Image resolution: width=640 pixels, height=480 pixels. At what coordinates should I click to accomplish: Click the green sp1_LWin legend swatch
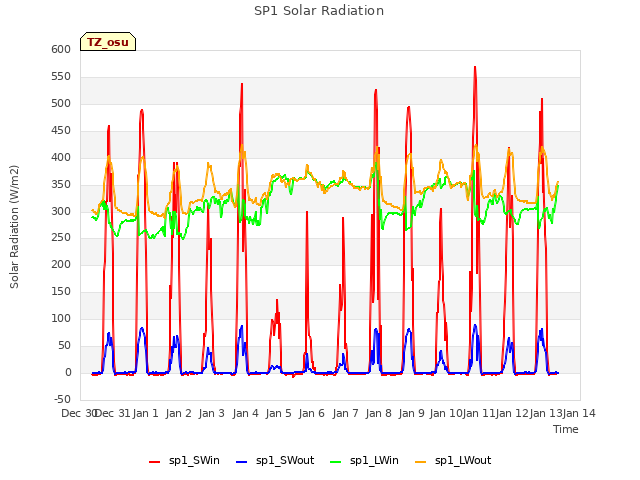336,462
